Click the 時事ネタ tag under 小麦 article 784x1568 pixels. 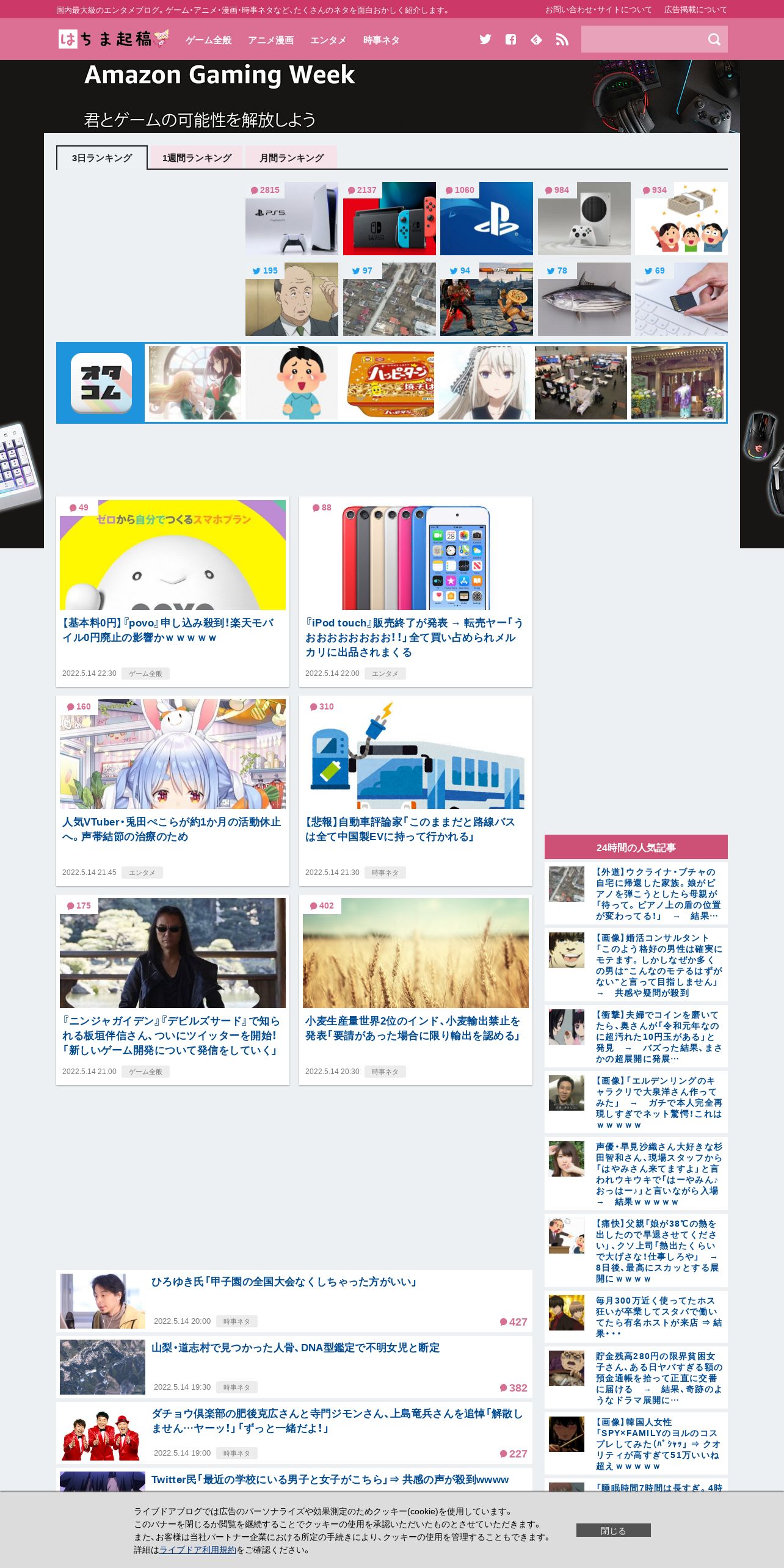(x=385, y=1072)
